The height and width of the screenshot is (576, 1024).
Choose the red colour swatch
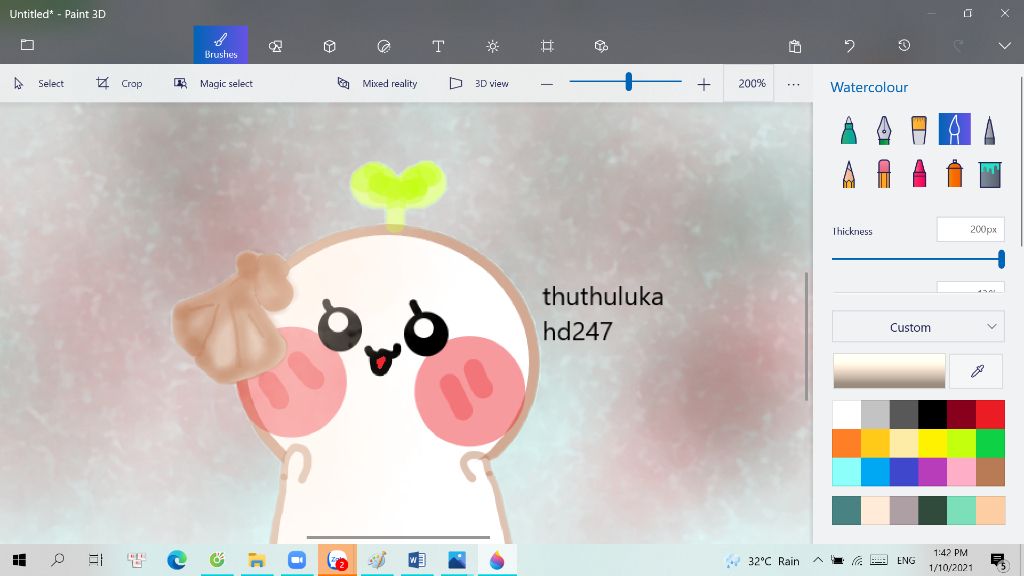point(990,415)
